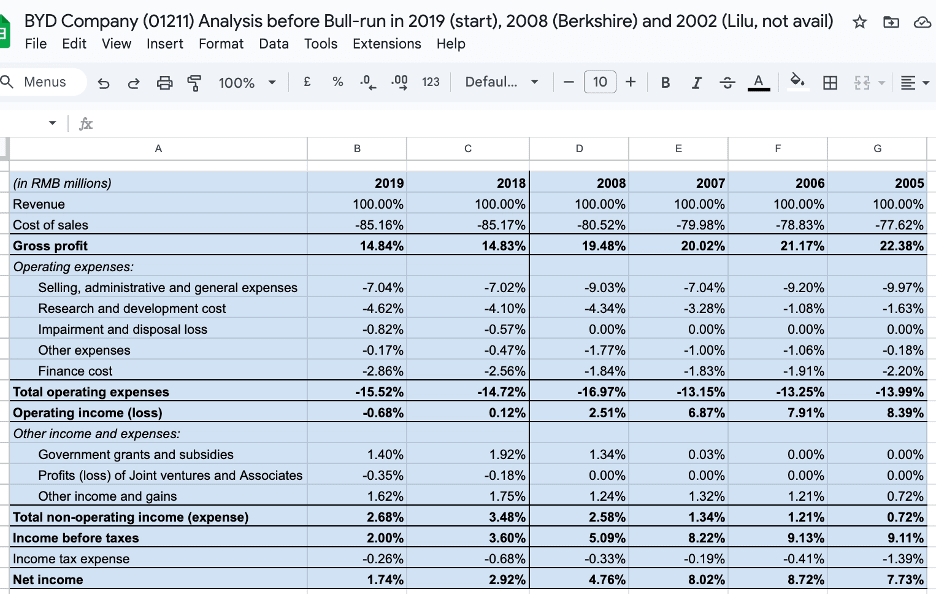
Task: Click 2018 total non-operating income 3.48%
Action: pos(468,516)
